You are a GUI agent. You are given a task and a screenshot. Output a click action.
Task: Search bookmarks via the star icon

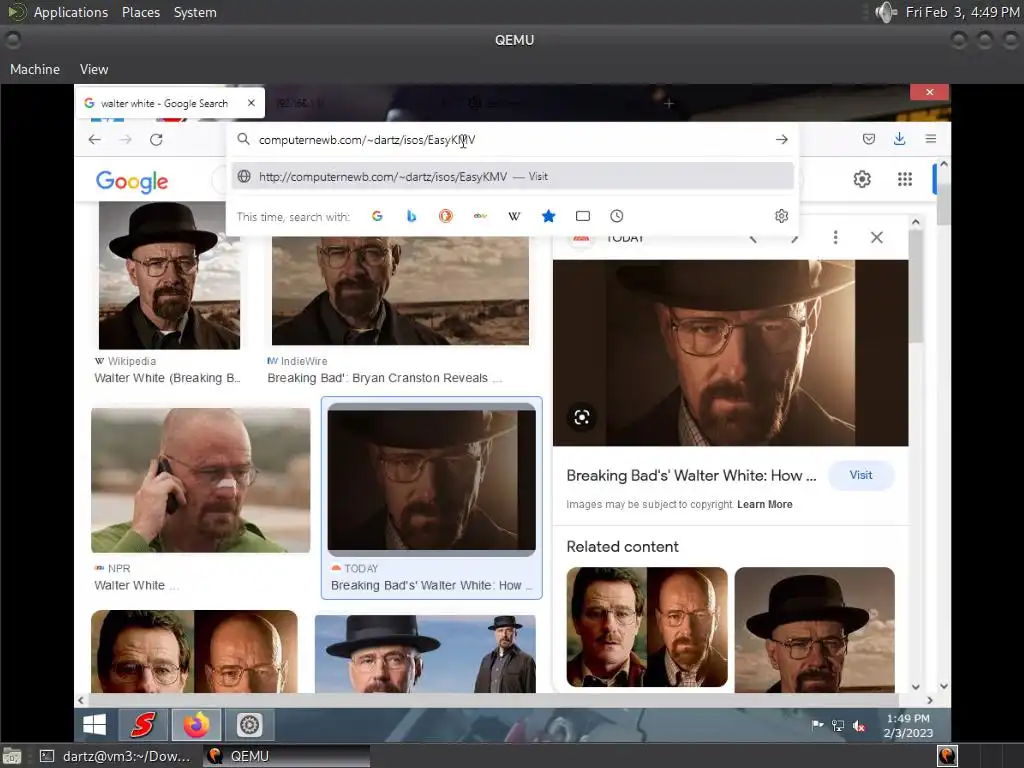coord(549,216)
